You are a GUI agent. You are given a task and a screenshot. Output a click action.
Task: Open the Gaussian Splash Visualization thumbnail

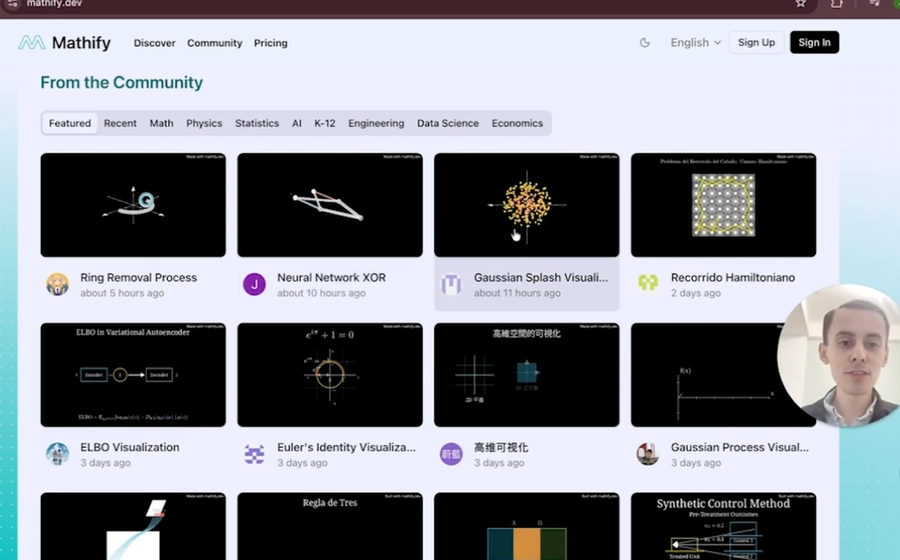click(527, 205)
